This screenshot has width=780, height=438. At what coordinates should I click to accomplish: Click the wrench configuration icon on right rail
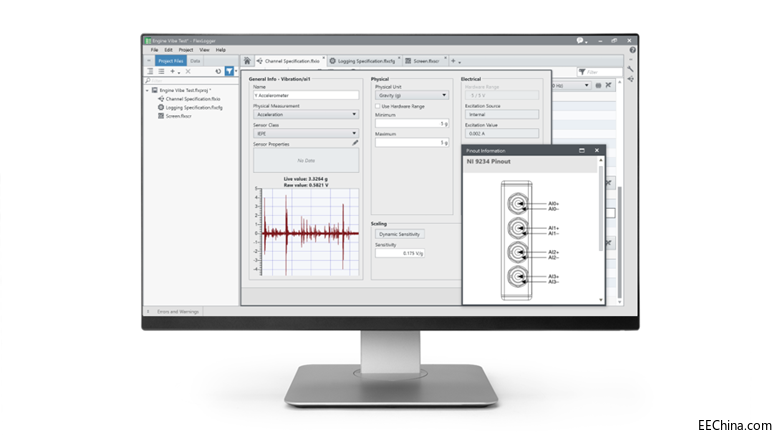(x=630, y=69)
